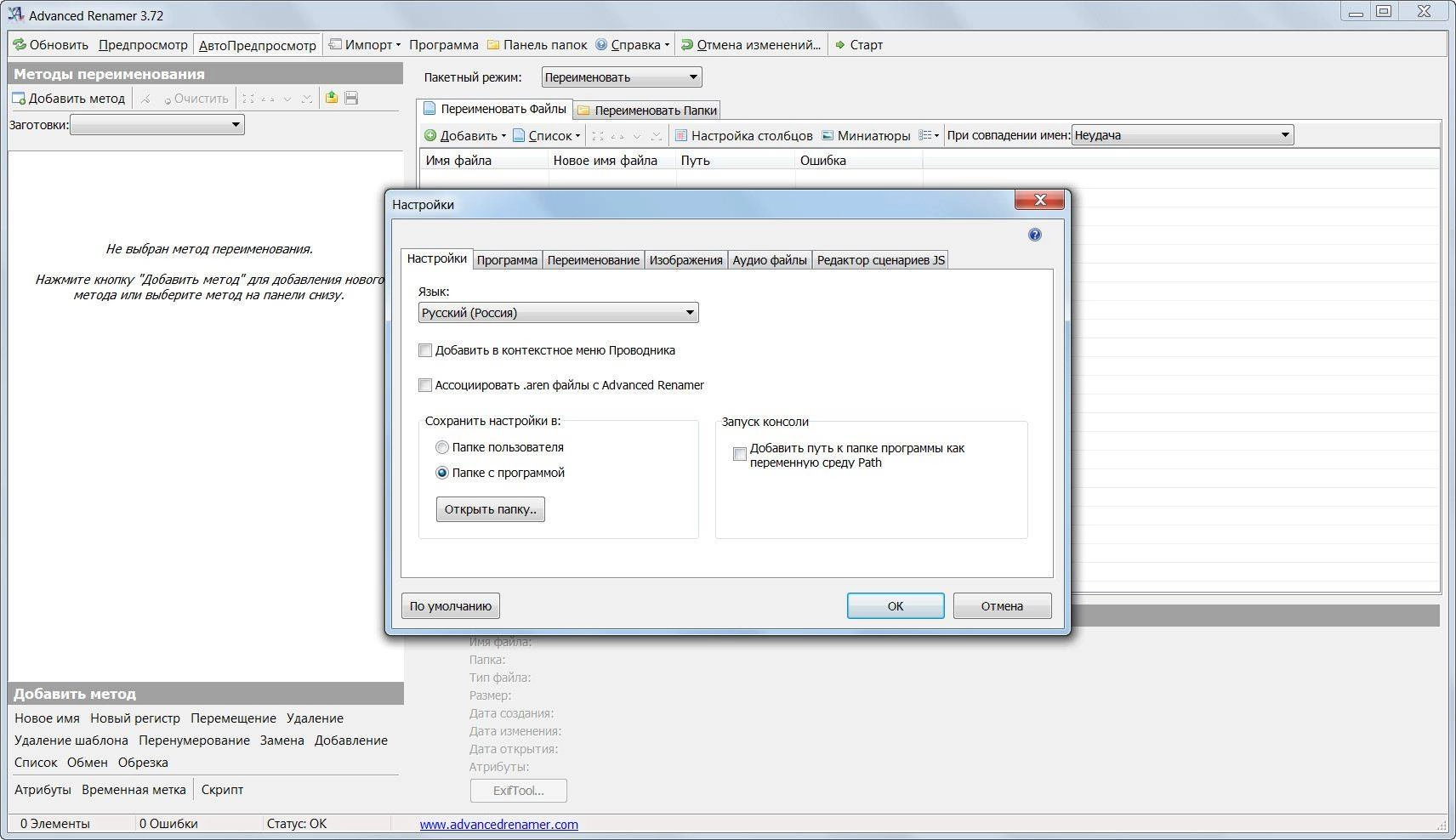Click По умолчанию defaults button
The width and height of the screenshot is (1456, 840).
coord(451,606)
